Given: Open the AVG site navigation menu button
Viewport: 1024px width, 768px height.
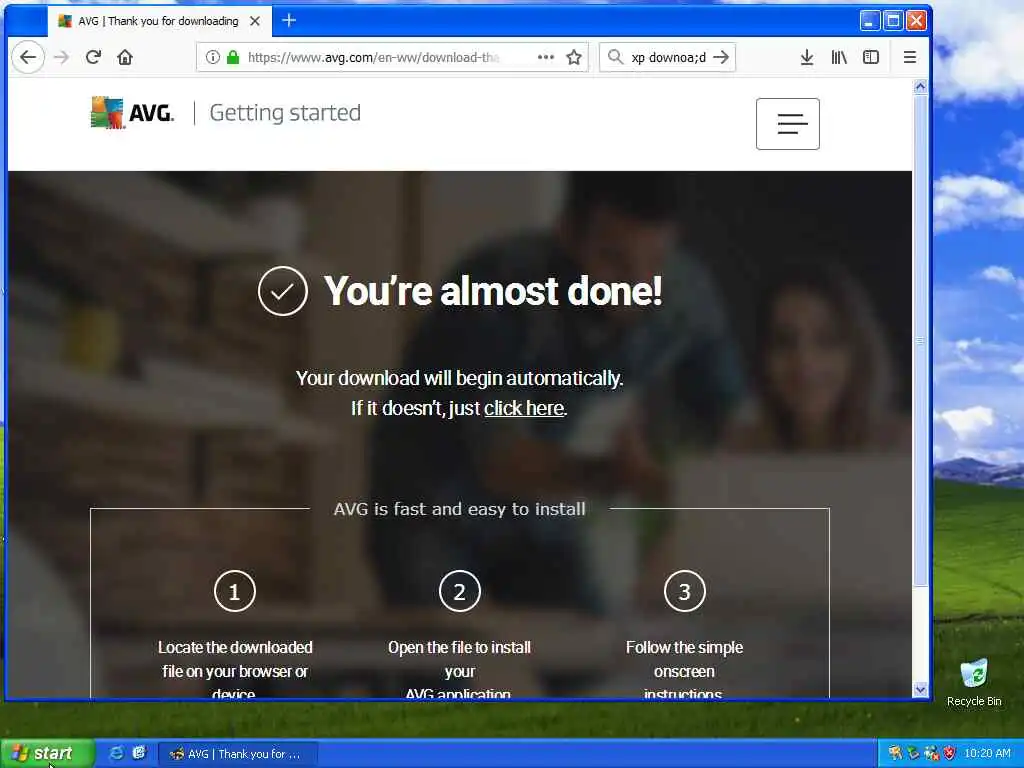Looking at the screenshot, I should coord(788,124).
